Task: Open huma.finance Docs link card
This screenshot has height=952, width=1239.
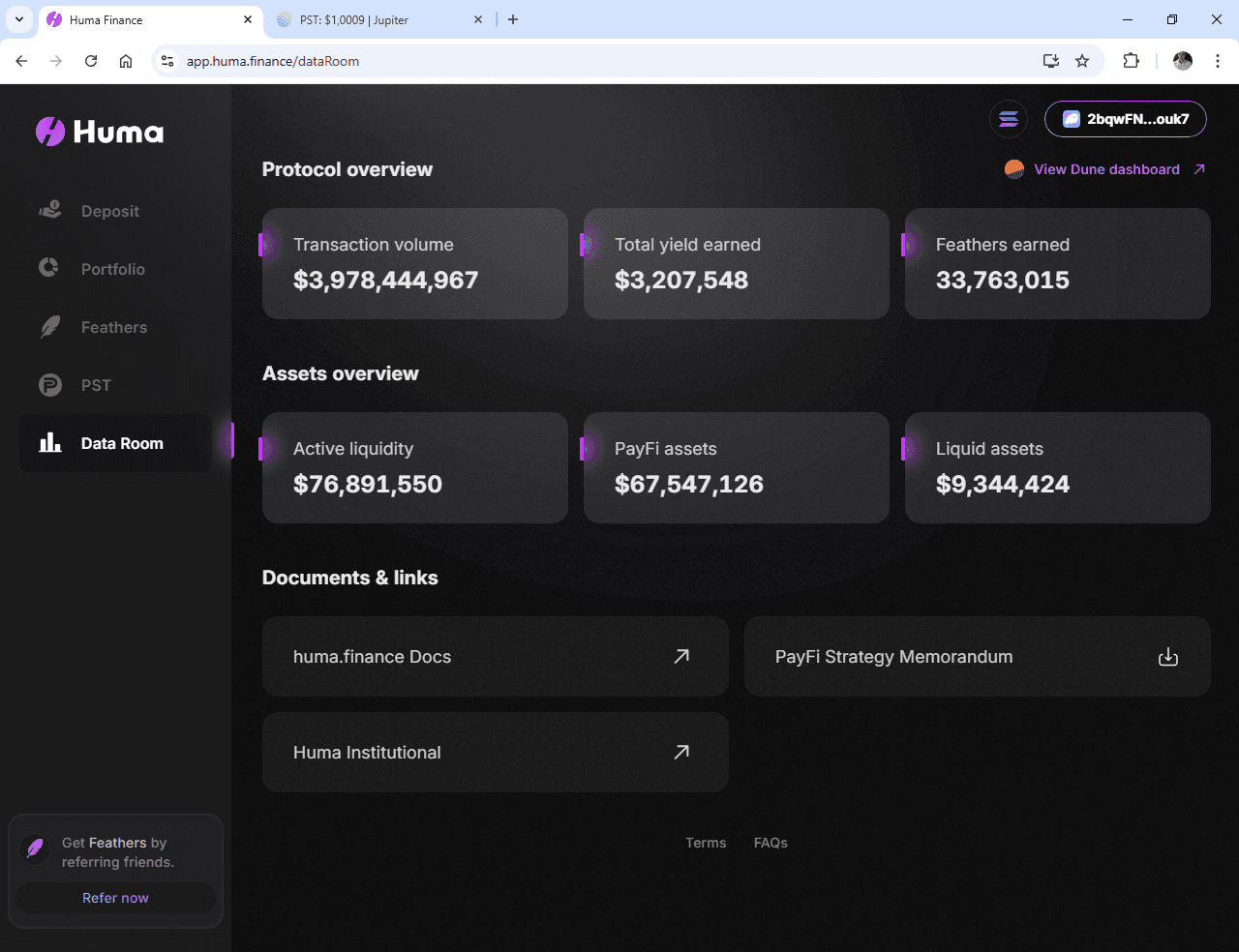Action: pyautogui.click(x=496, y=656)
